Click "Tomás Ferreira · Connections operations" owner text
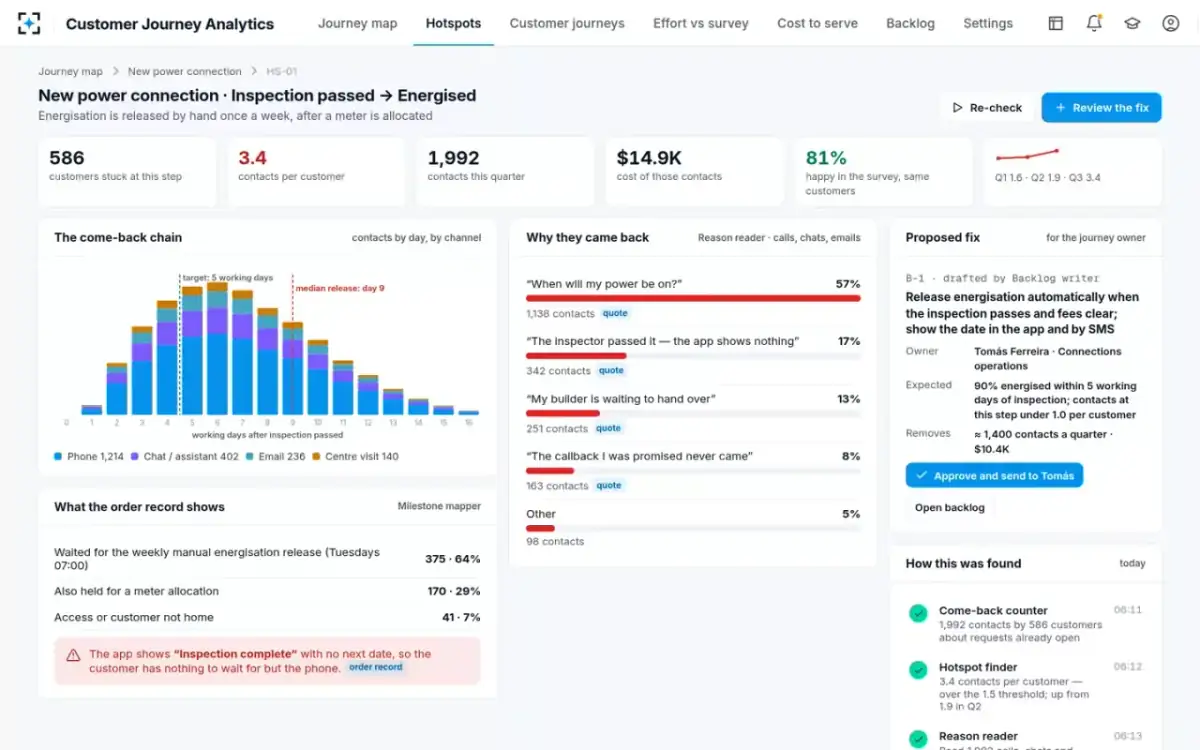Image resolution: width=1200 pixels, height=750 pixels. [1048, 359]
